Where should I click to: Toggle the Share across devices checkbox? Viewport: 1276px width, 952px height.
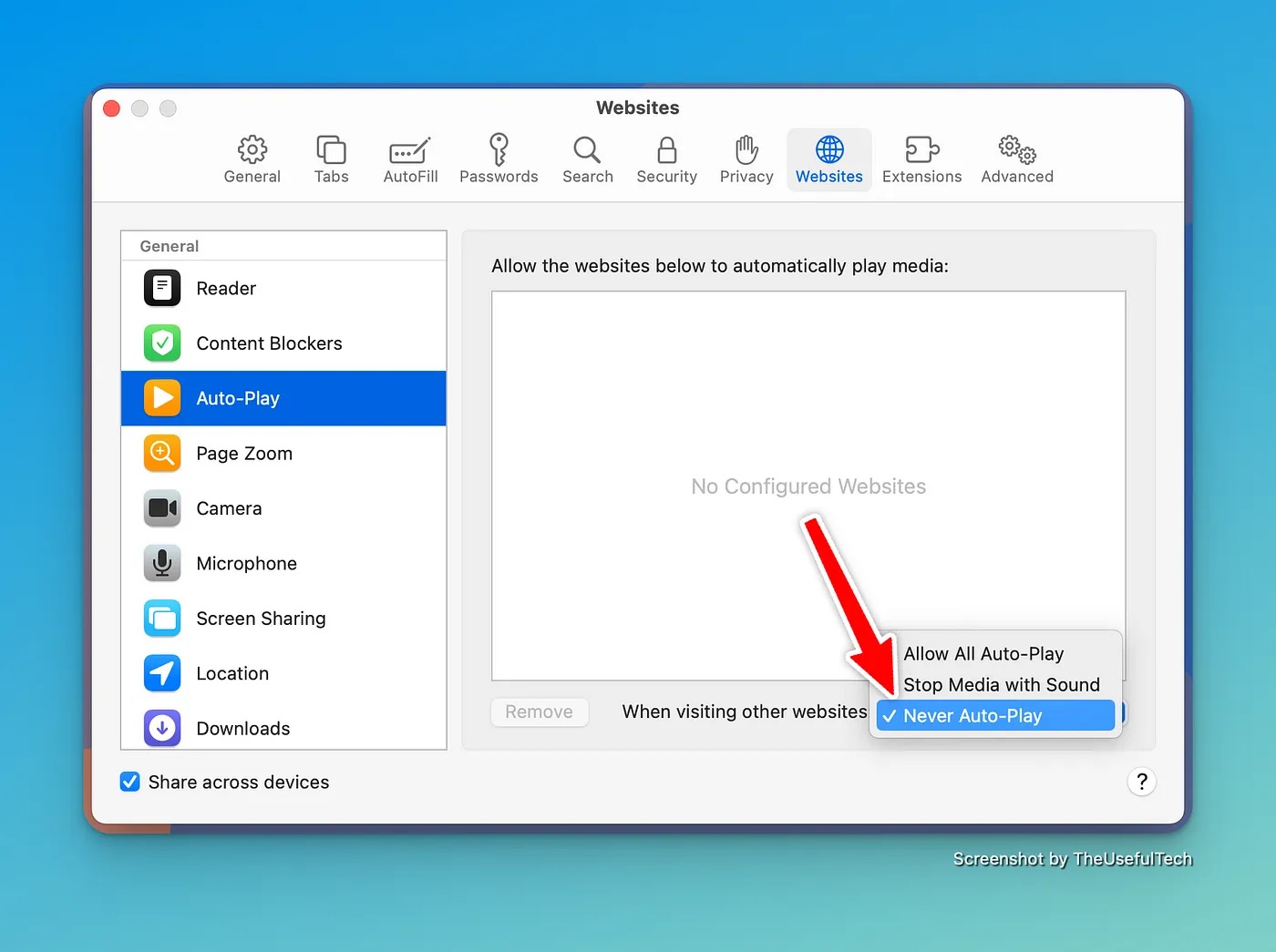coord(130,782)
